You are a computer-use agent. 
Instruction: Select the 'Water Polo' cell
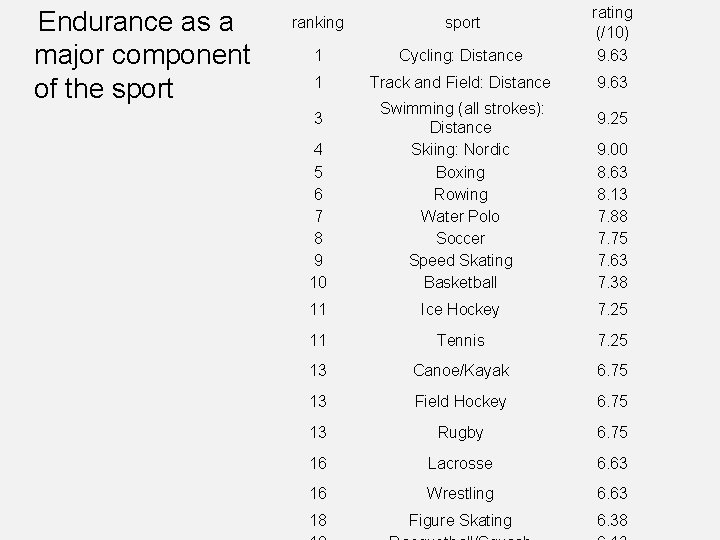460,216
